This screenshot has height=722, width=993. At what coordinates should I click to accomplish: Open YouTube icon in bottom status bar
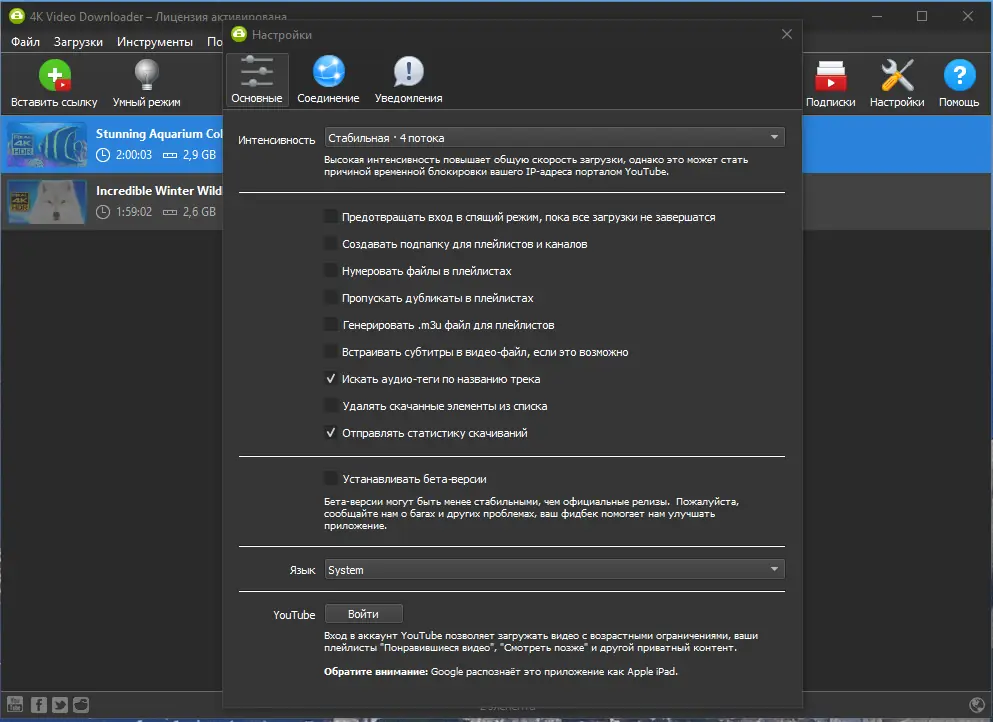[15, 704]
